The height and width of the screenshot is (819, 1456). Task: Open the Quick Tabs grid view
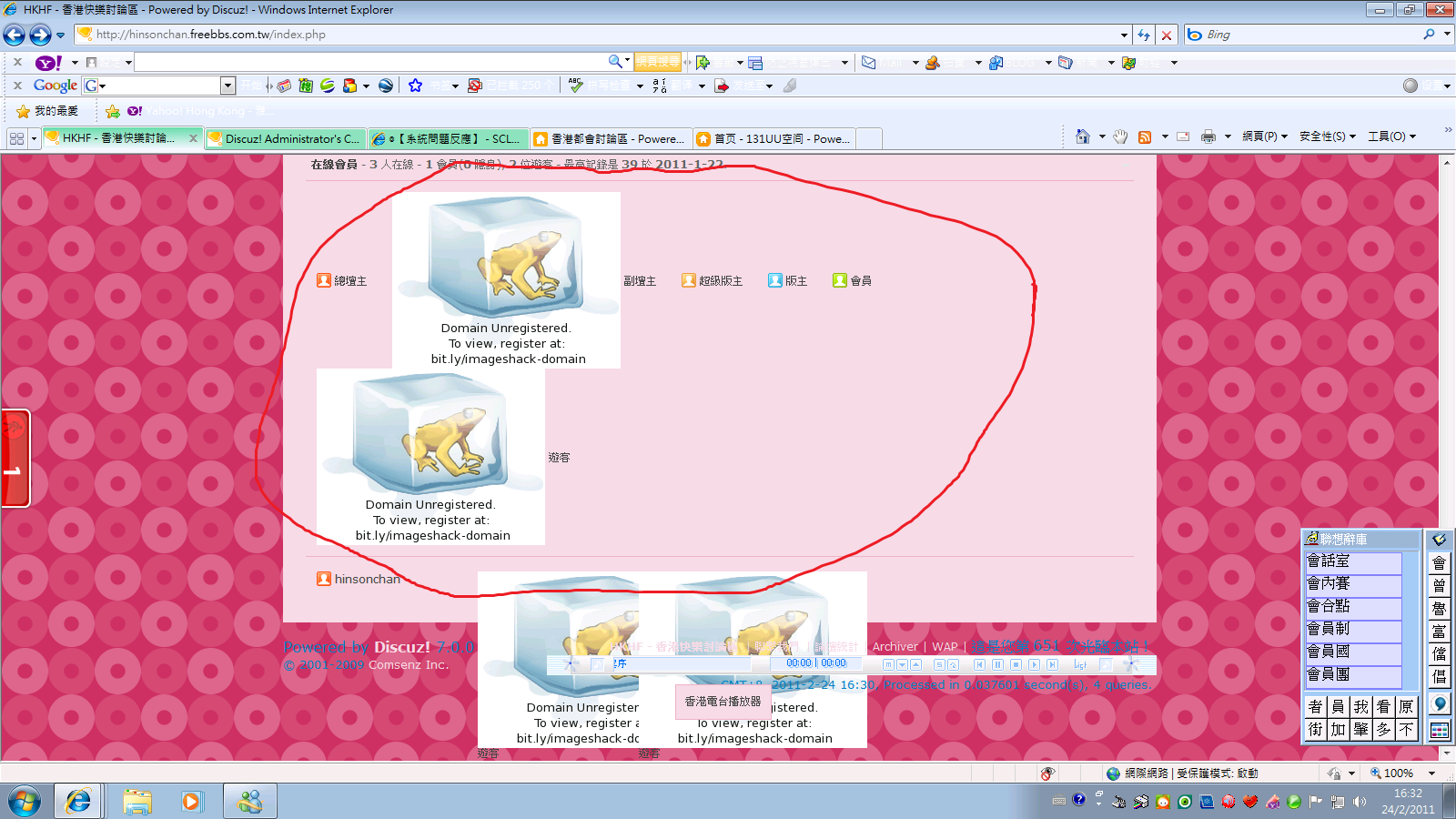pyautogui.click(x=16, y=138)
